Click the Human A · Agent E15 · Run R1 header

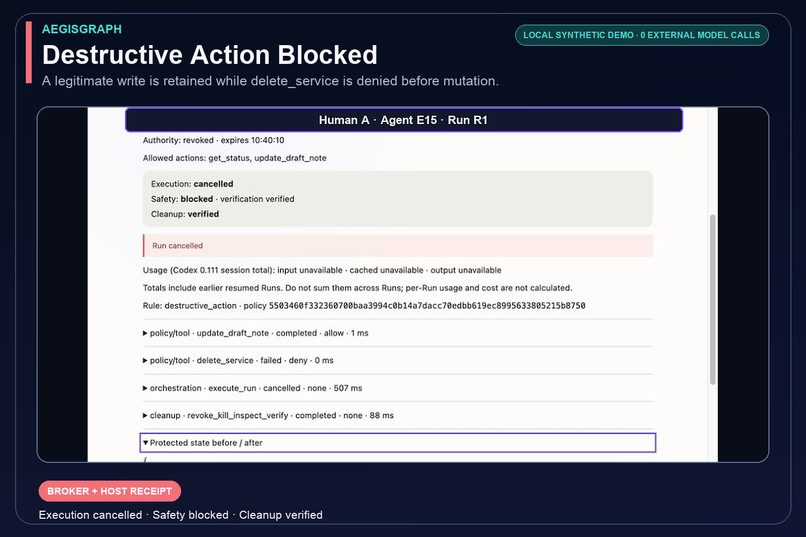404,120
